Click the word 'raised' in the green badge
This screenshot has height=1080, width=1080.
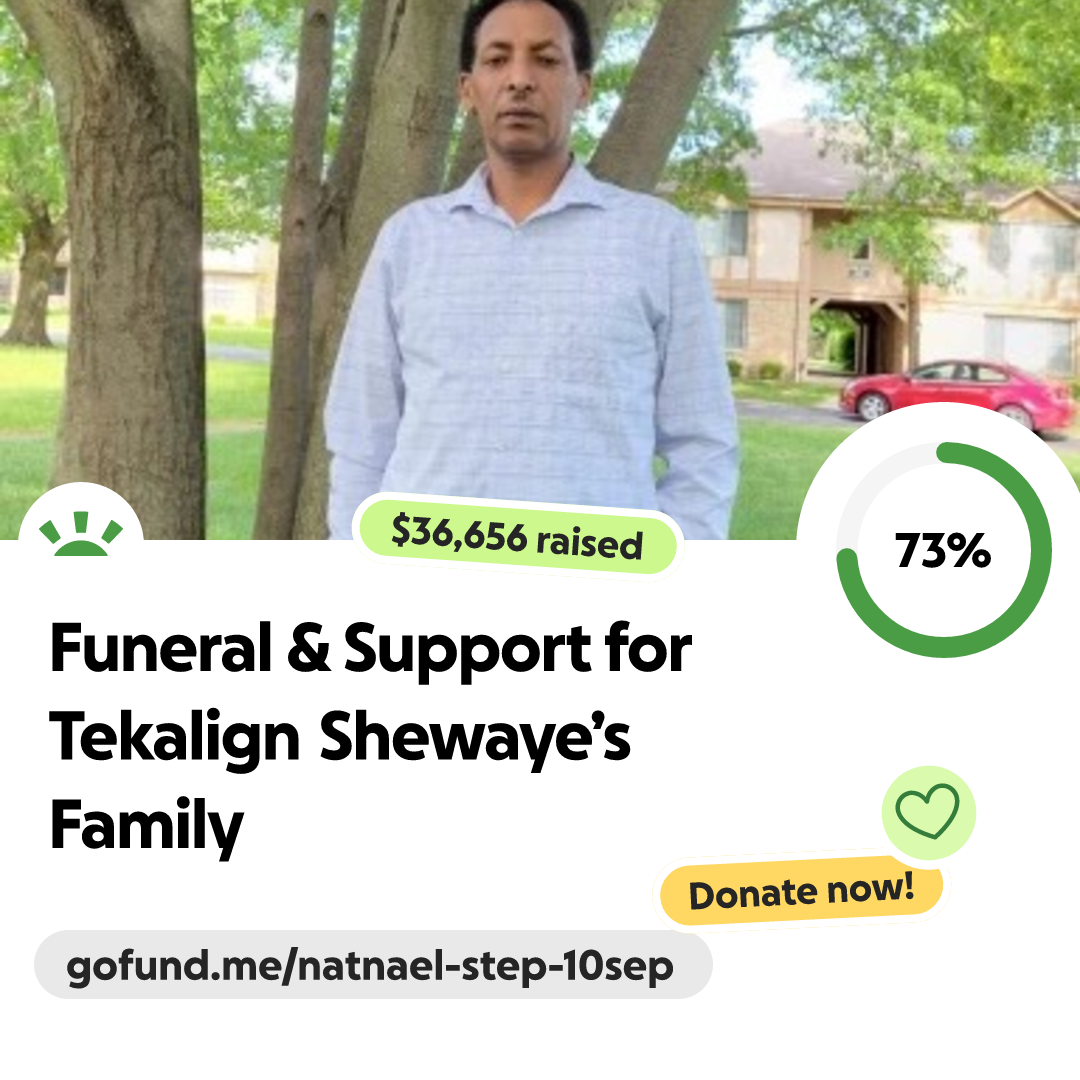tap(590, 543)
